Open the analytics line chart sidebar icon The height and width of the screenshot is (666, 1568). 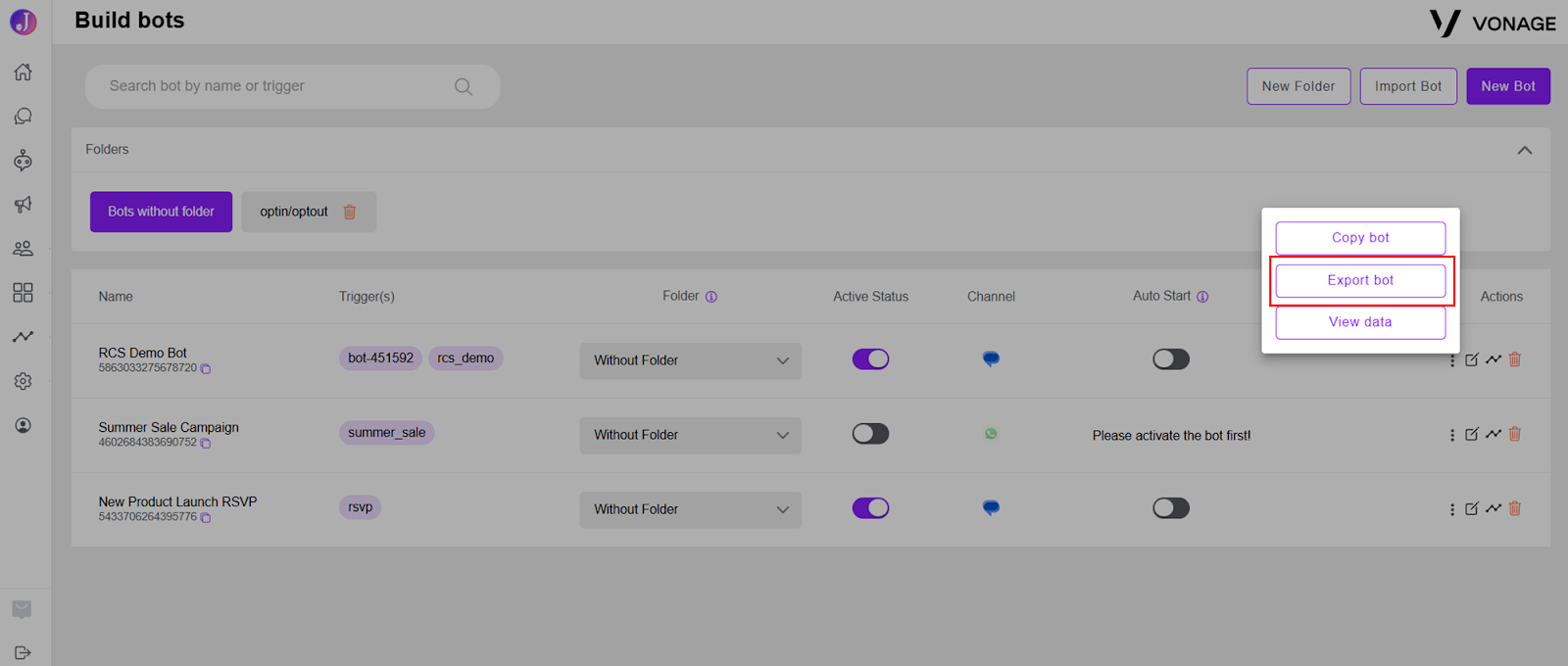point(23,336)
